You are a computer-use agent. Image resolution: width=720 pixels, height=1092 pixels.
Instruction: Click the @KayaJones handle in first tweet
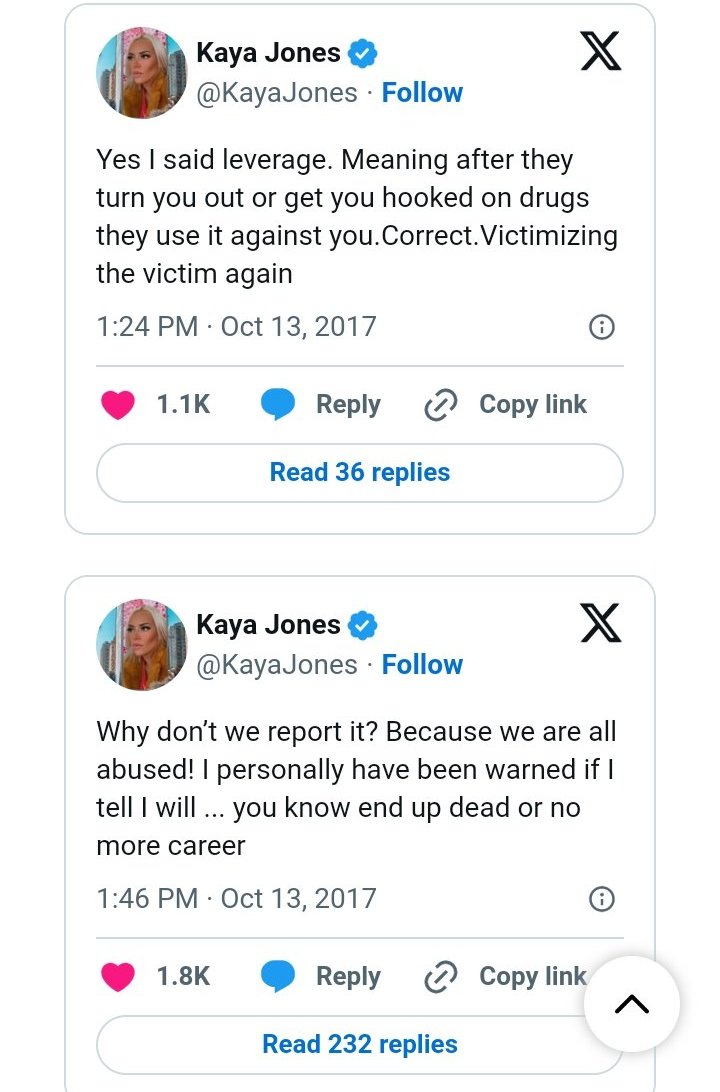point(277,93)
